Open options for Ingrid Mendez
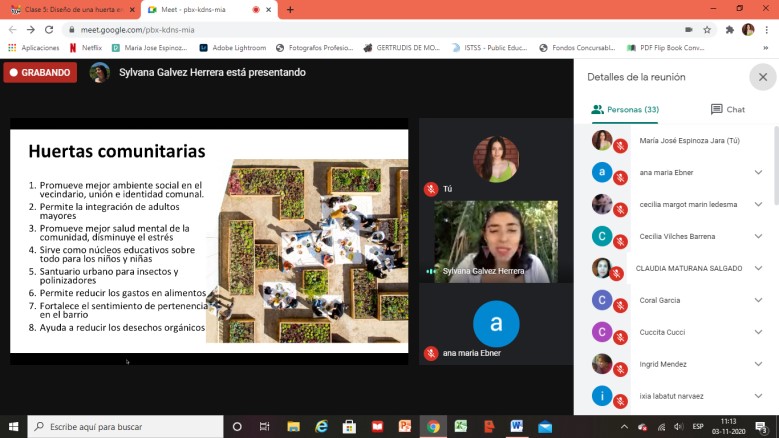Screen dimensions: 779x438 [757, 363]
